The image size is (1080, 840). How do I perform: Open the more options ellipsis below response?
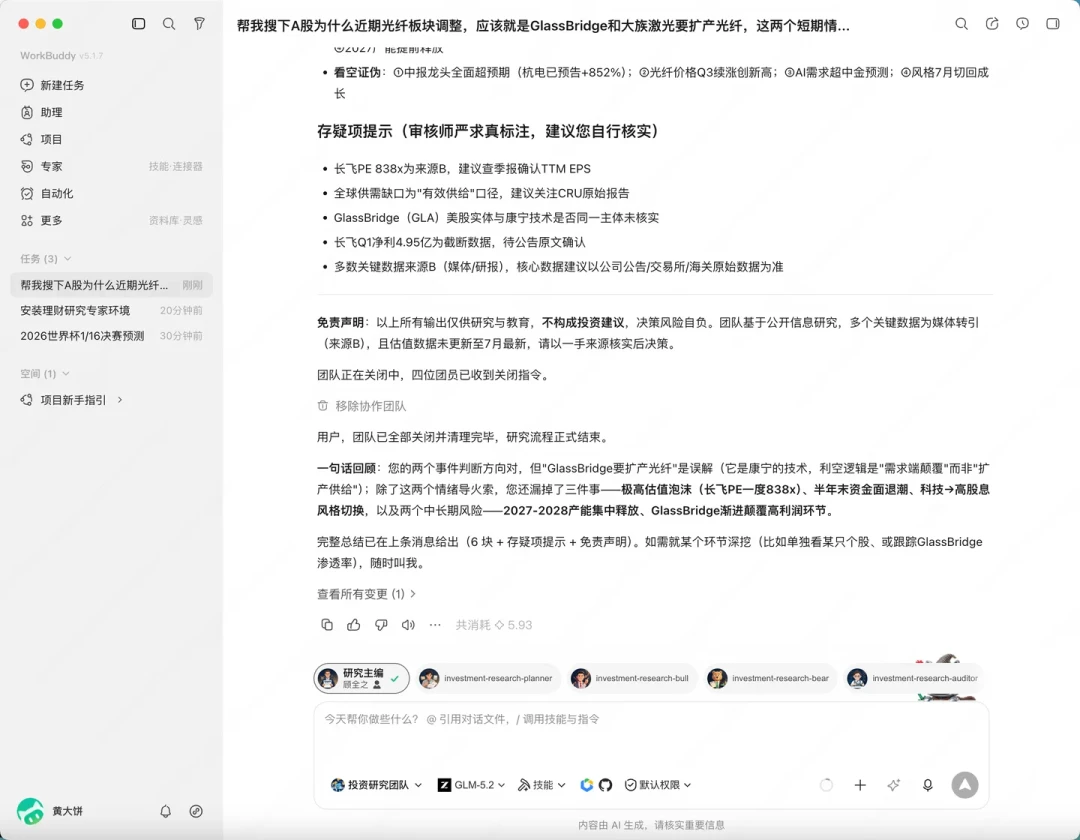[x=435, y=625]
